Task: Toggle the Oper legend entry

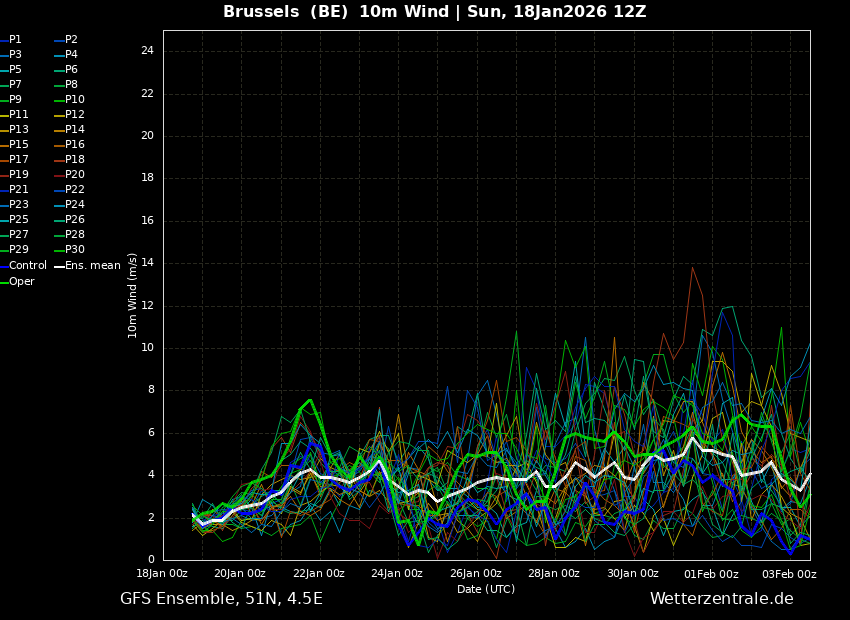Action: pyautogui.click(x=21, y=282)
